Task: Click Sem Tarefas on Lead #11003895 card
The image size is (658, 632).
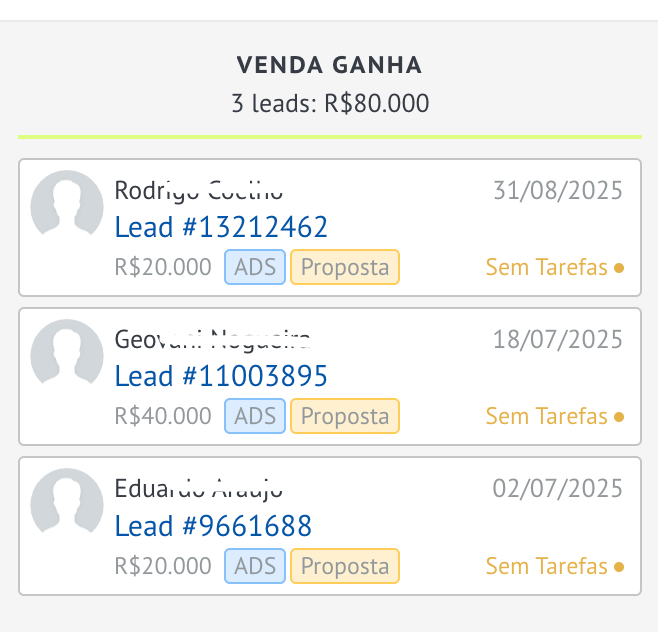Action: click(547, 416)
